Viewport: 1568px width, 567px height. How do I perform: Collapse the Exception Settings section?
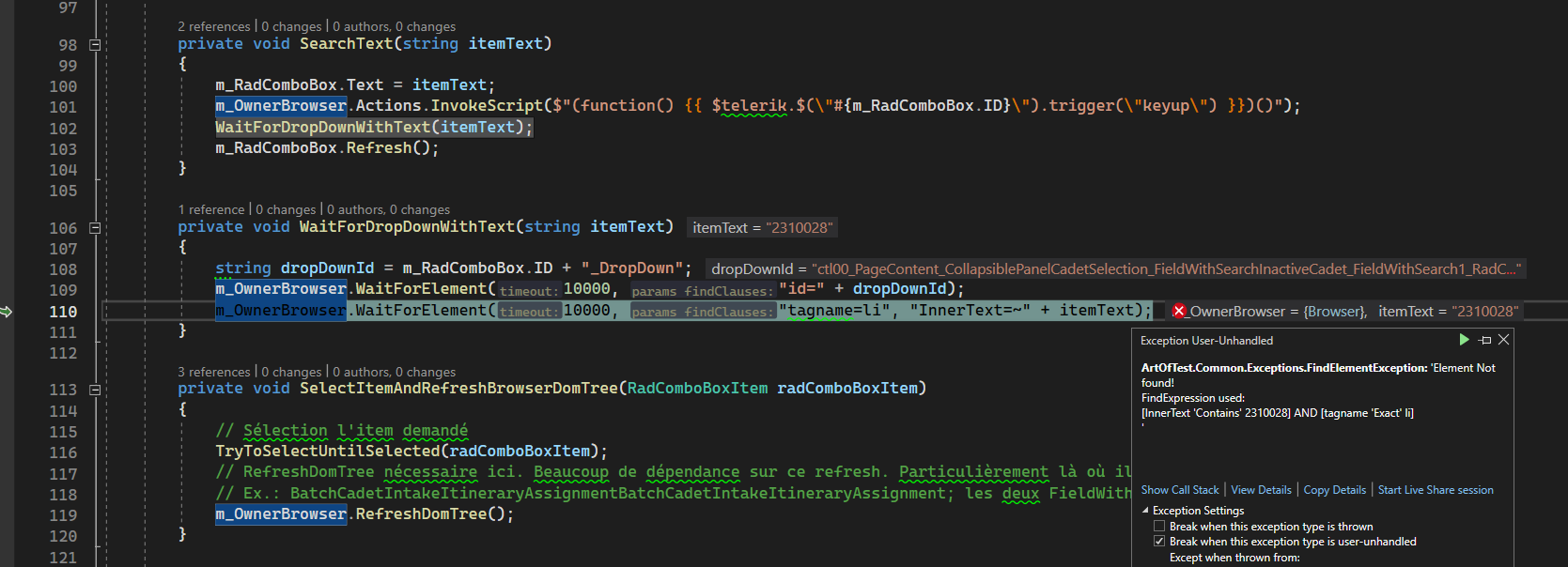point(1145,511)
